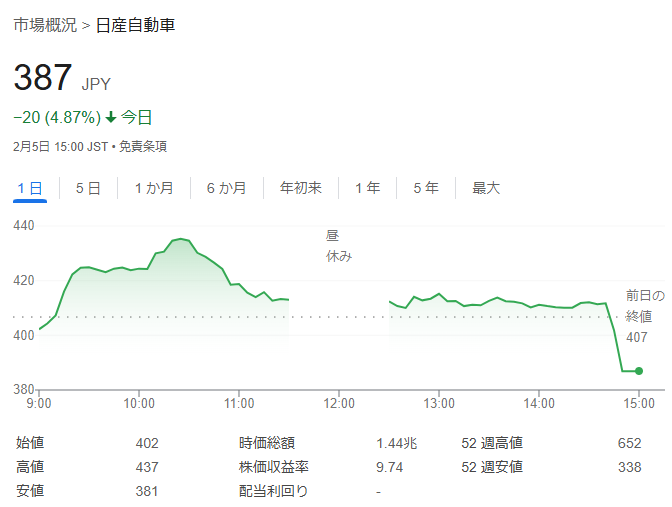Screen dimensions: 672x507
Task: Click the 配当利回り label
Action: click(x=273, y=491)
